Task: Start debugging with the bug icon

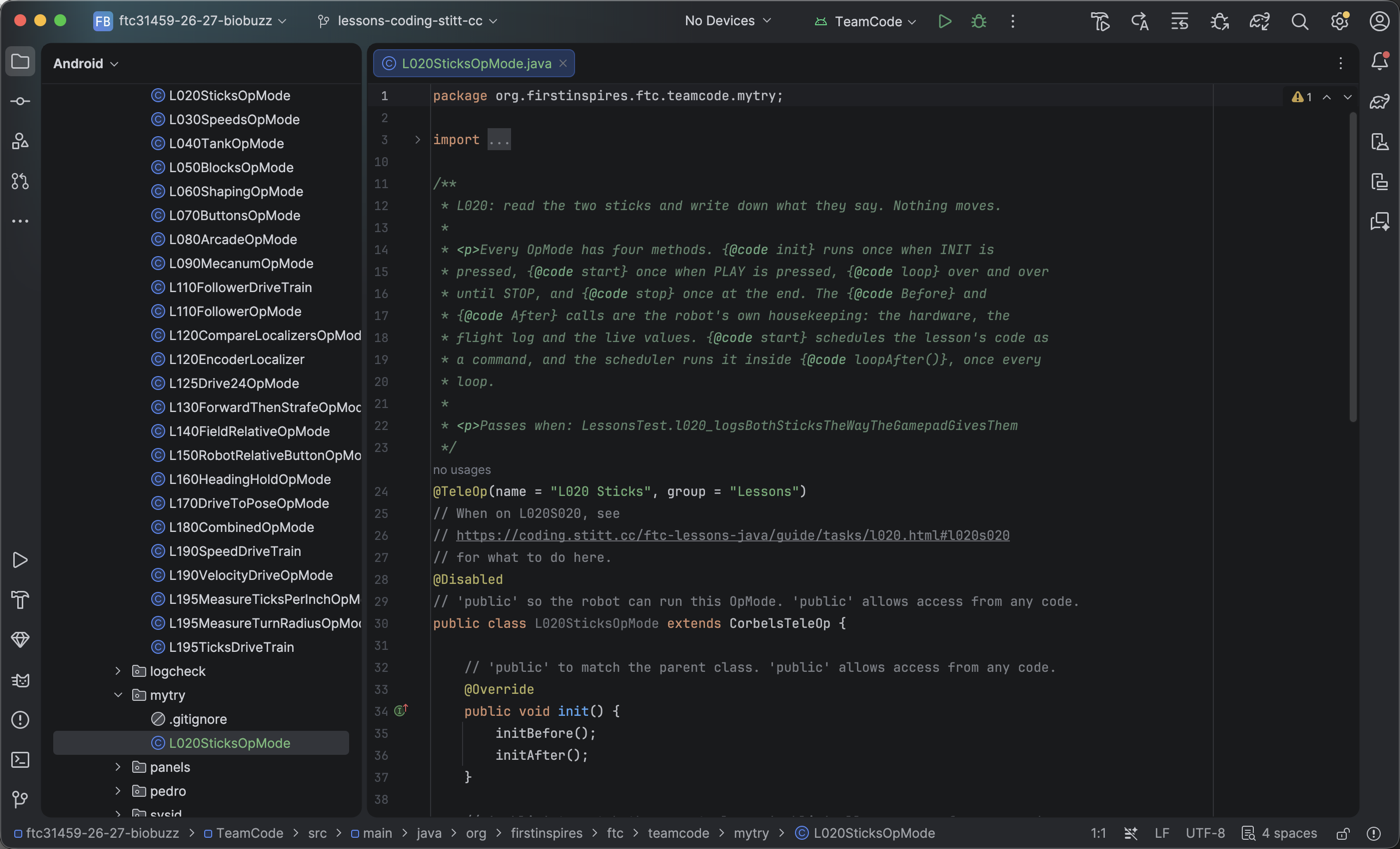Action: point(979,21)
